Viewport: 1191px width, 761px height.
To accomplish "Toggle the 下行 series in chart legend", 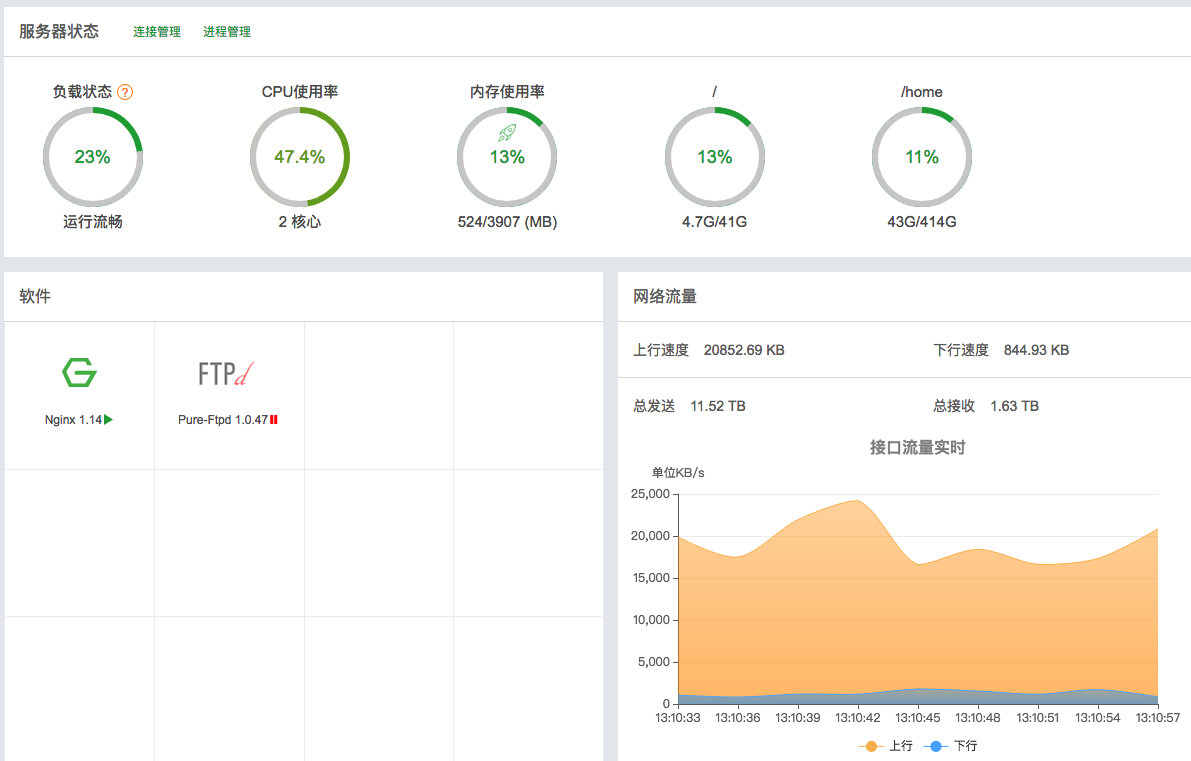I will click(x=953, y=746).
